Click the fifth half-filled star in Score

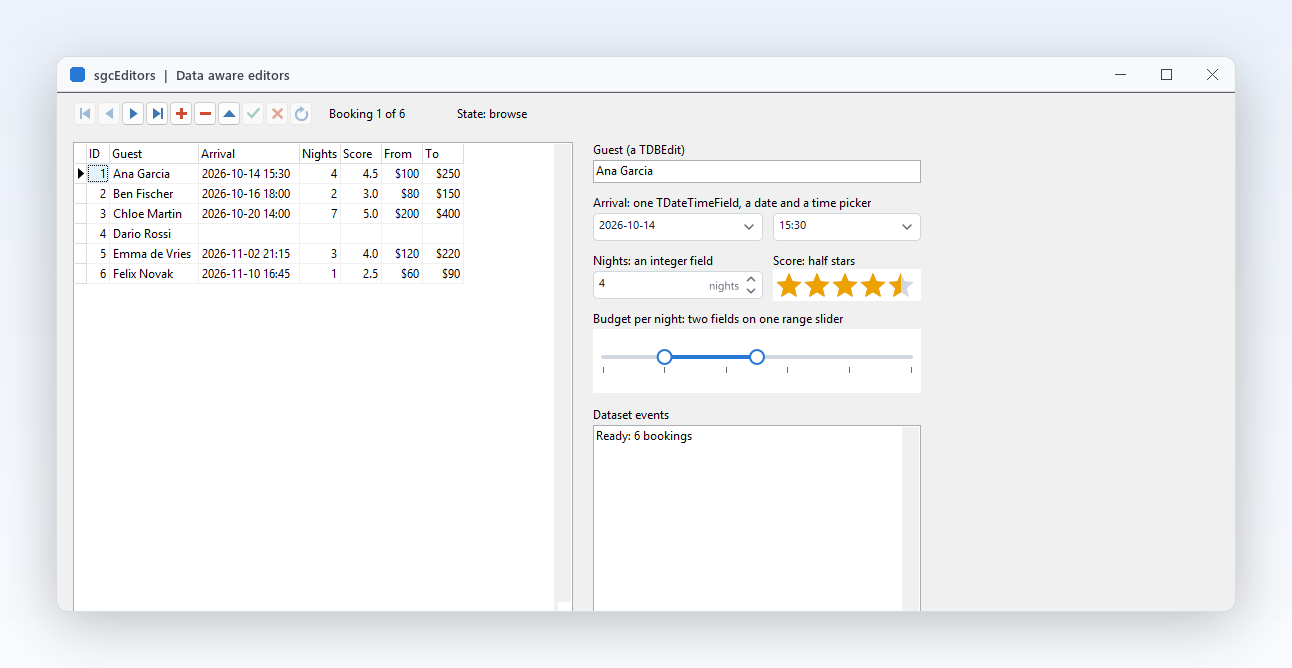(901, 286)
